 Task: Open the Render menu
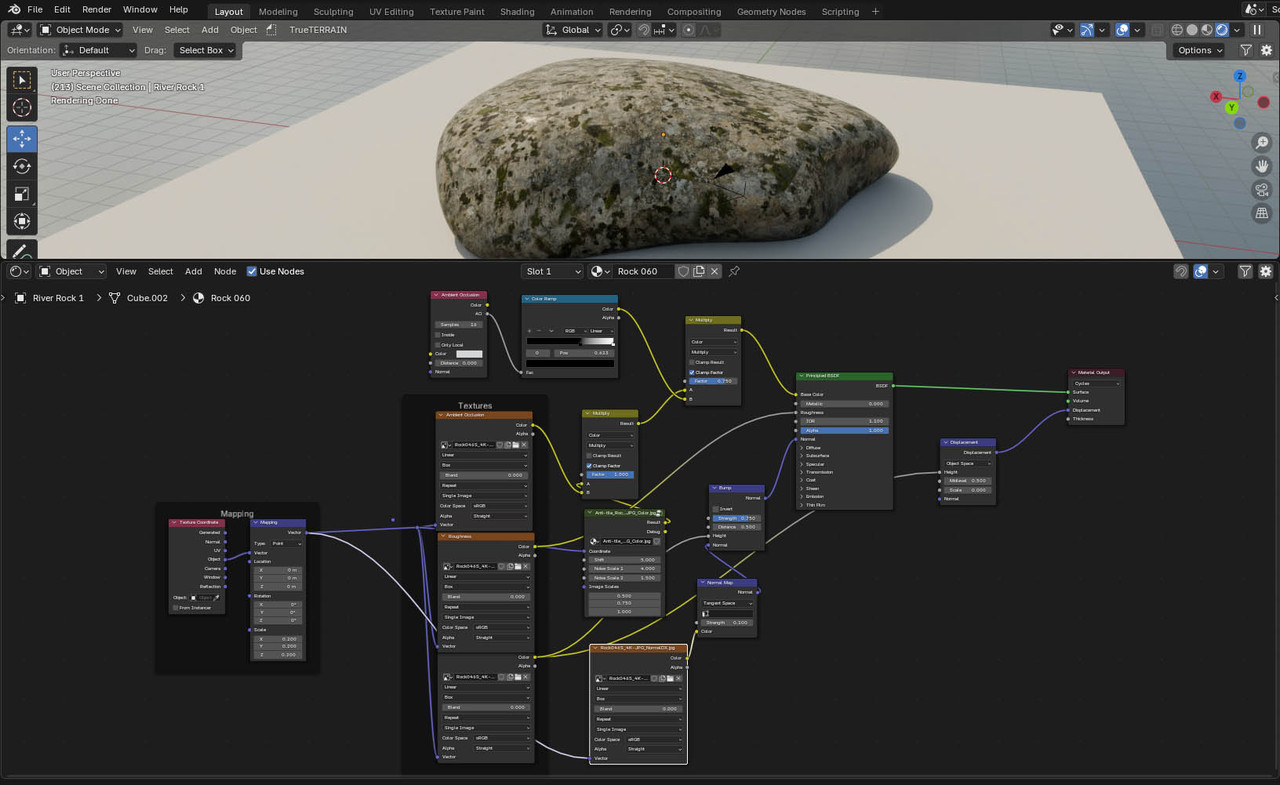[x=96, y=9]
